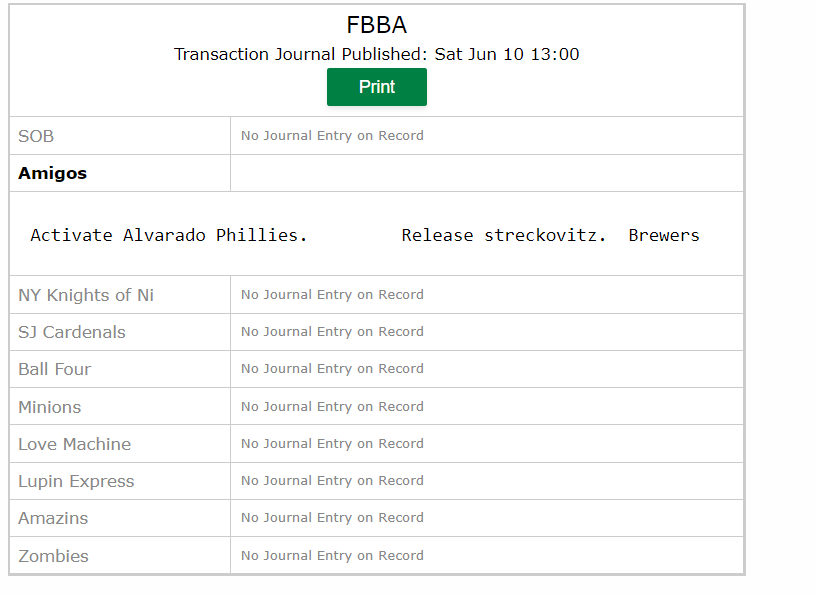815x596 pixels.
Task: Click the Transaction Journal Published date line
Action: [x=376, y=54]
